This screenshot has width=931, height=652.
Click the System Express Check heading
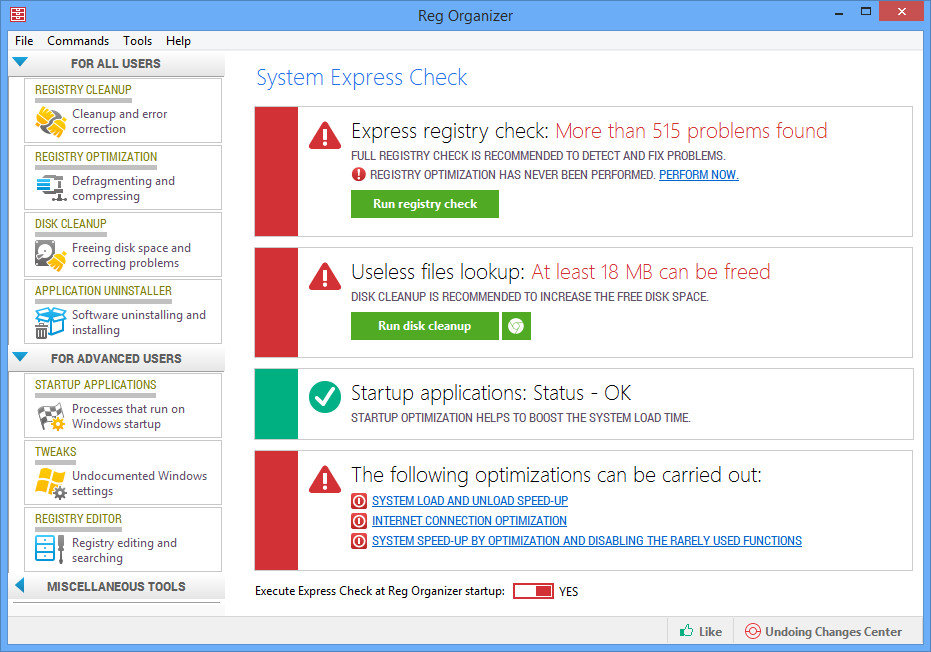[362, 78]
